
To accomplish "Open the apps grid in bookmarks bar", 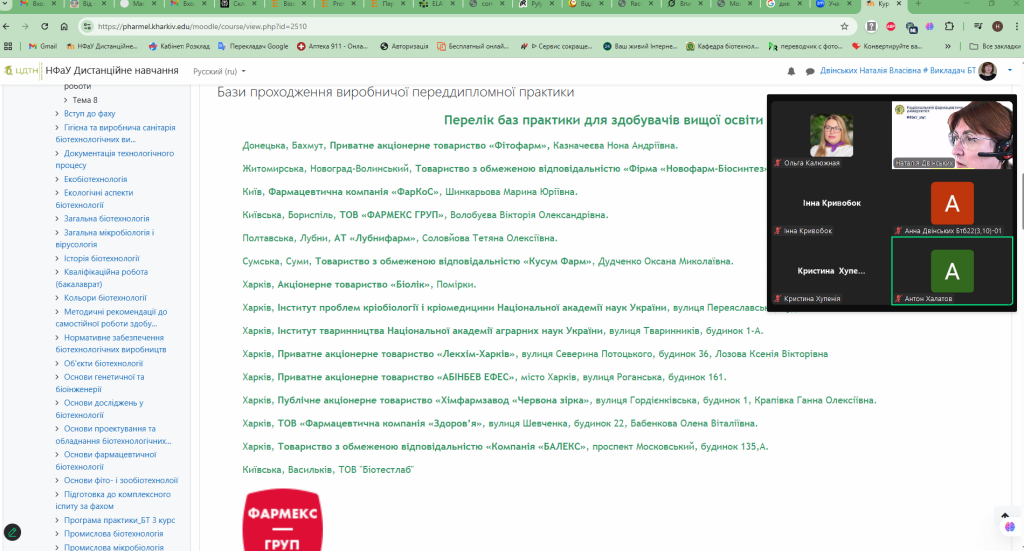I will 8,46.
